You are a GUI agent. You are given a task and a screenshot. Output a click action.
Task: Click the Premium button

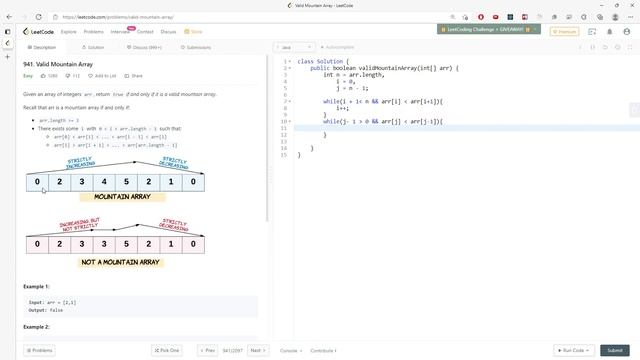(564, 31)
